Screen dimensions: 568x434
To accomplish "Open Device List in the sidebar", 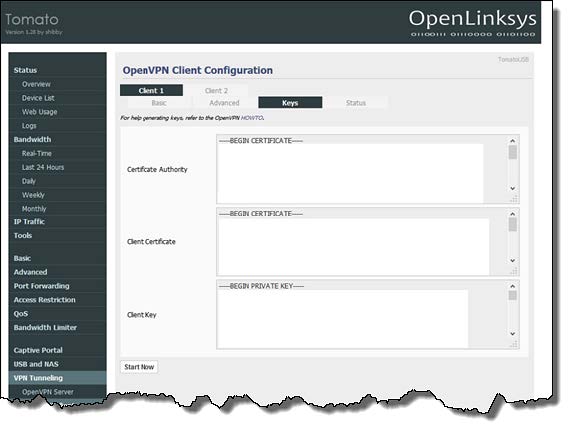I will tap(38, 98).
